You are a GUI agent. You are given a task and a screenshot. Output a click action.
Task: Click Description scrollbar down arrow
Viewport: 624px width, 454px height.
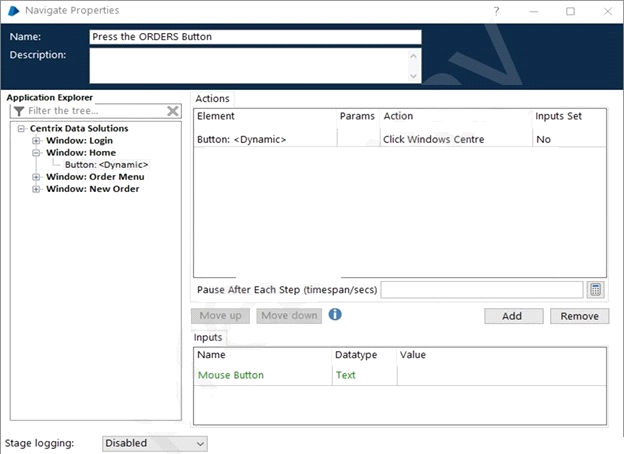pos(413,76)
